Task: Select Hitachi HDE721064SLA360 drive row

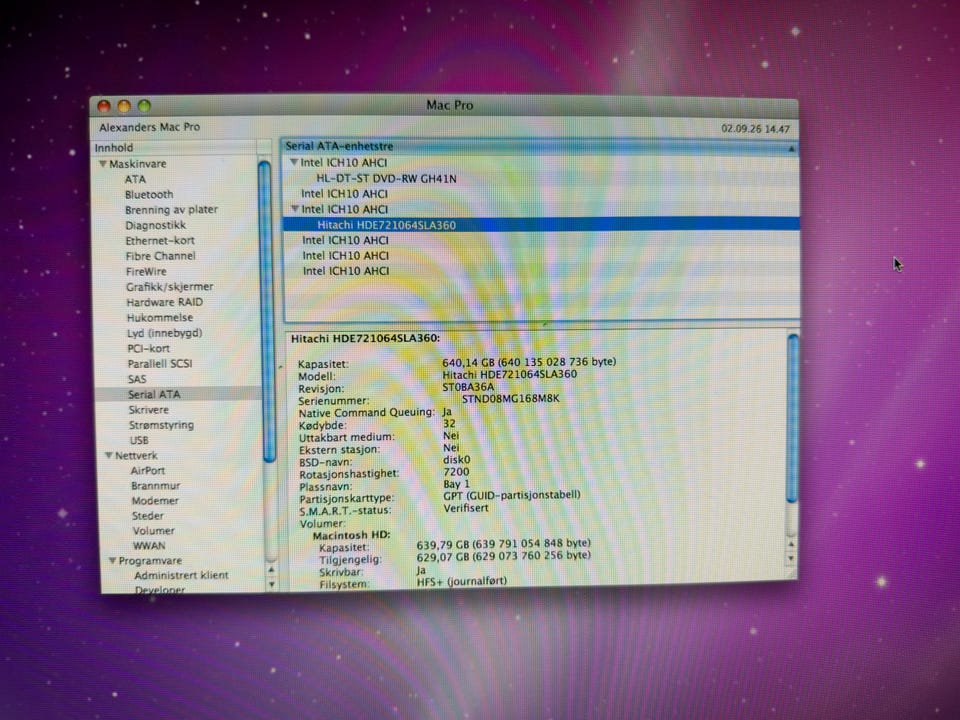Action: click(x=541, y=225)
